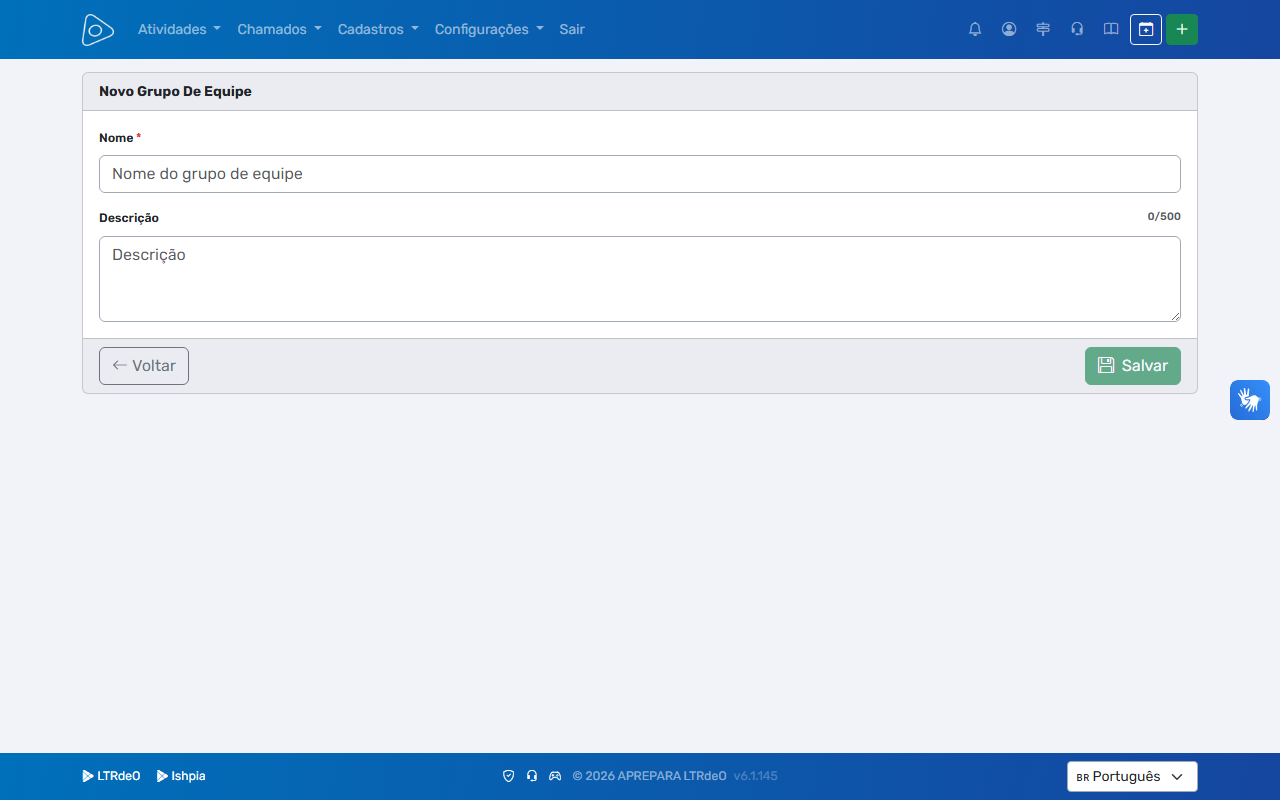Expand the Chamados dropdown menu
The height and width of the screenshot is (800, 1280).
[x=279, y=29]
